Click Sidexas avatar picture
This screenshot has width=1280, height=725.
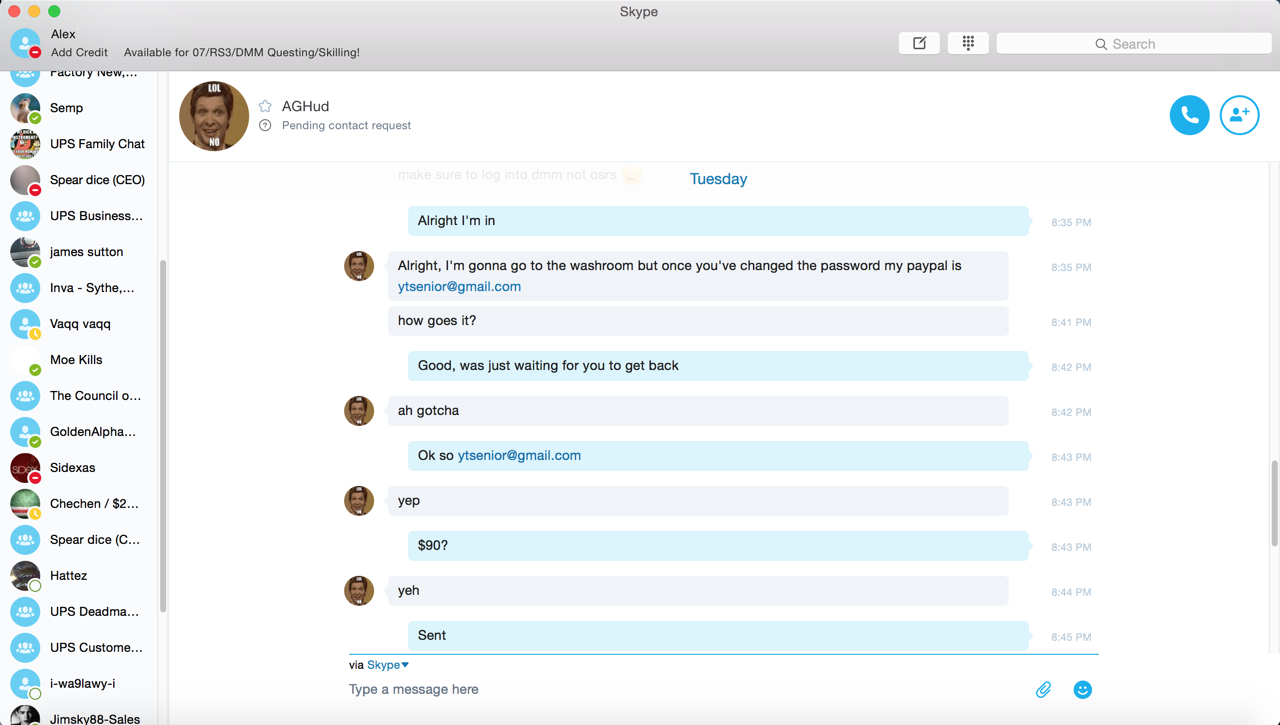pyautogui.click(x=25, y=468)
